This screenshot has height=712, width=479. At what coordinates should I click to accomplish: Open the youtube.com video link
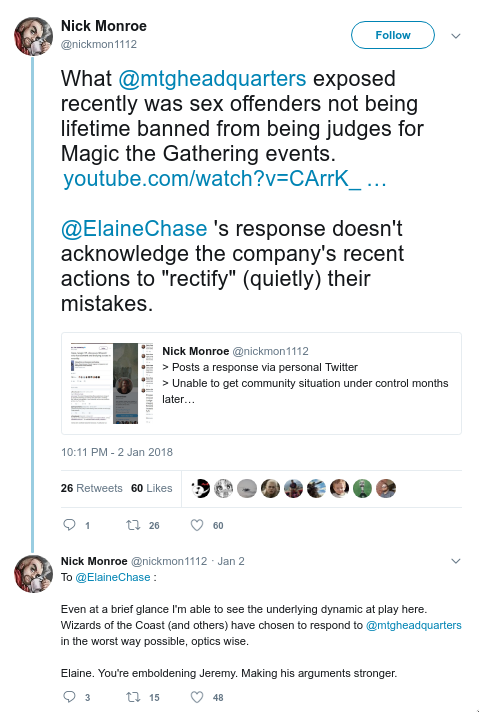coord(225,178)
